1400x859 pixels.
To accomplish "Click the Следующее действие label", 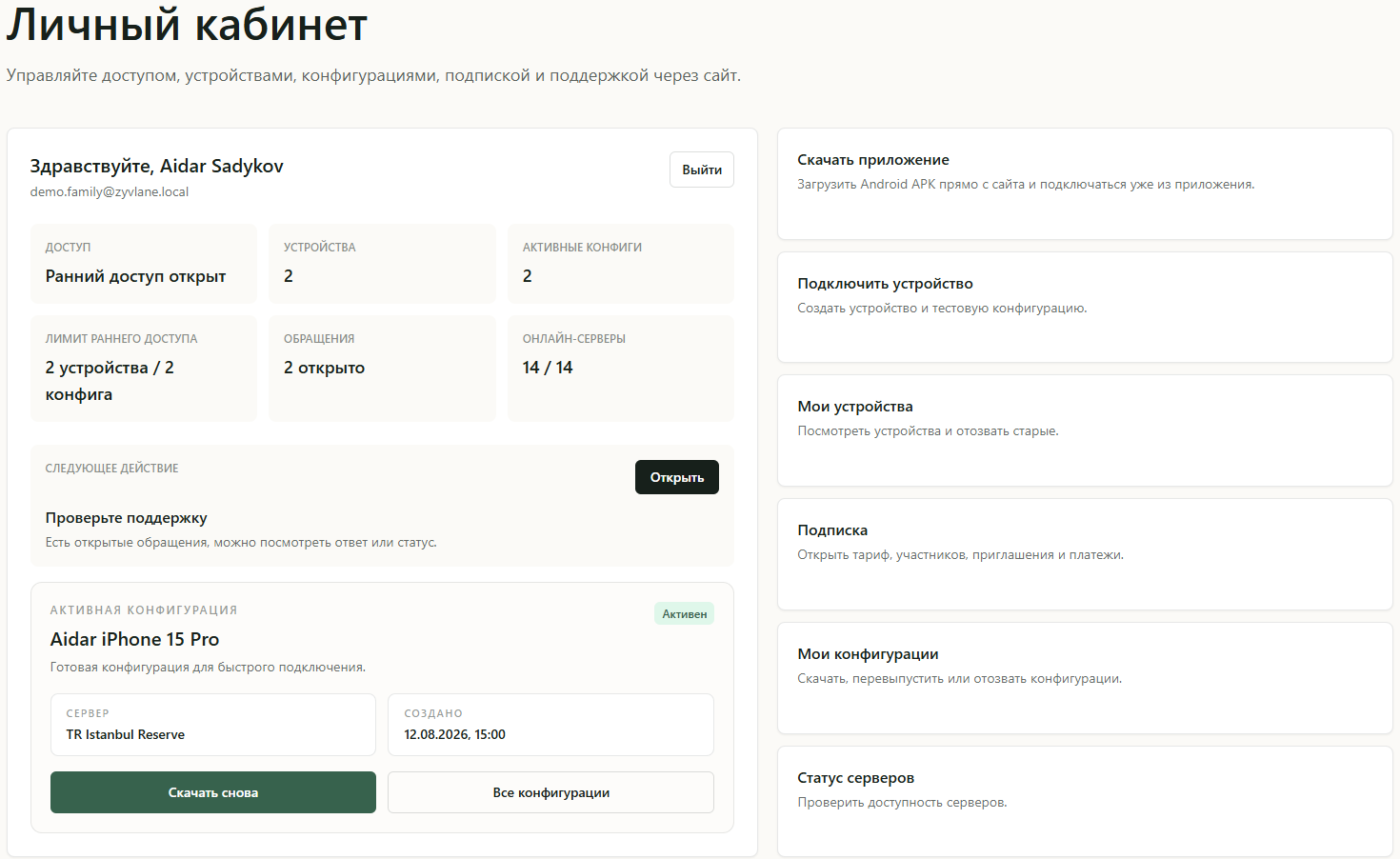I will coord(112,469).
